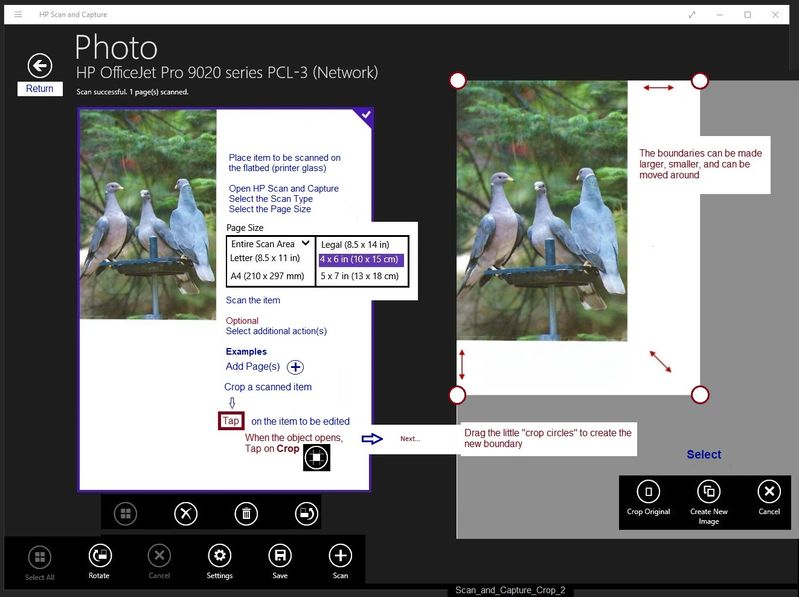The image size is (799, 597).
Task: Click 'Open HP Scan and Capture' instruction text
Action: point(284,188)
